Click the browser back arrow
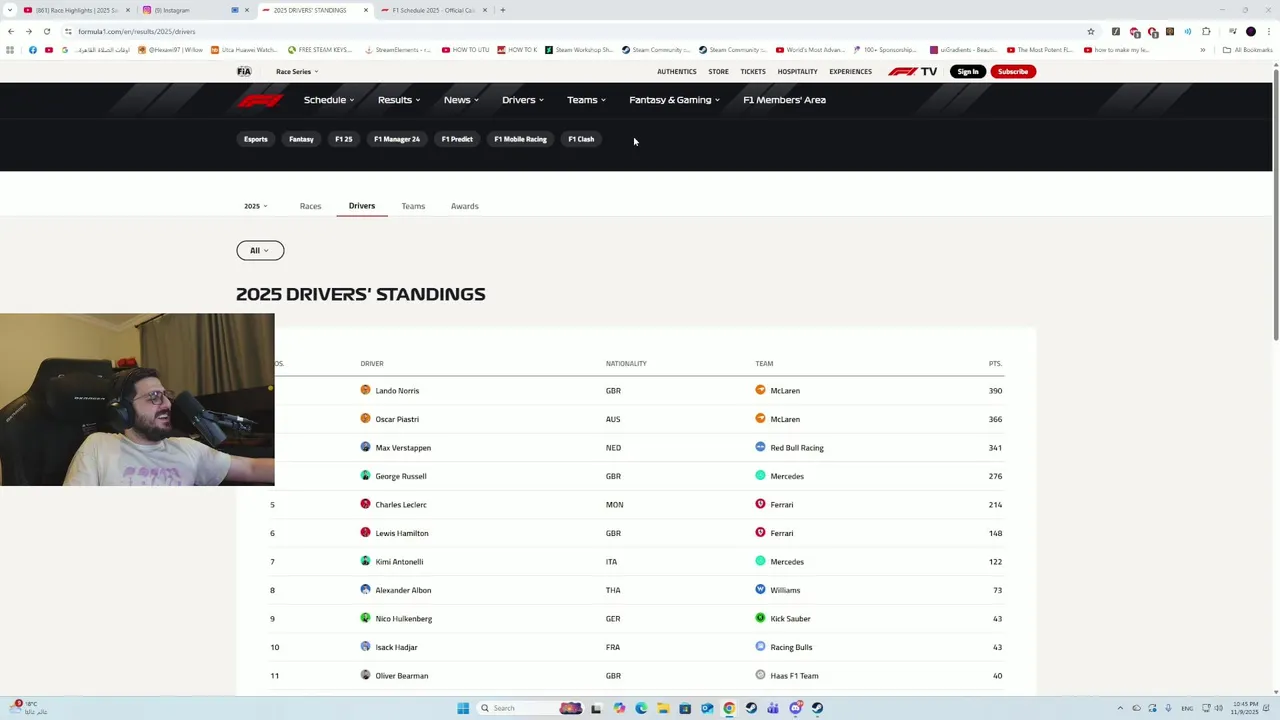The width and height of the screenshot is (1280, 720). point(11,31)
